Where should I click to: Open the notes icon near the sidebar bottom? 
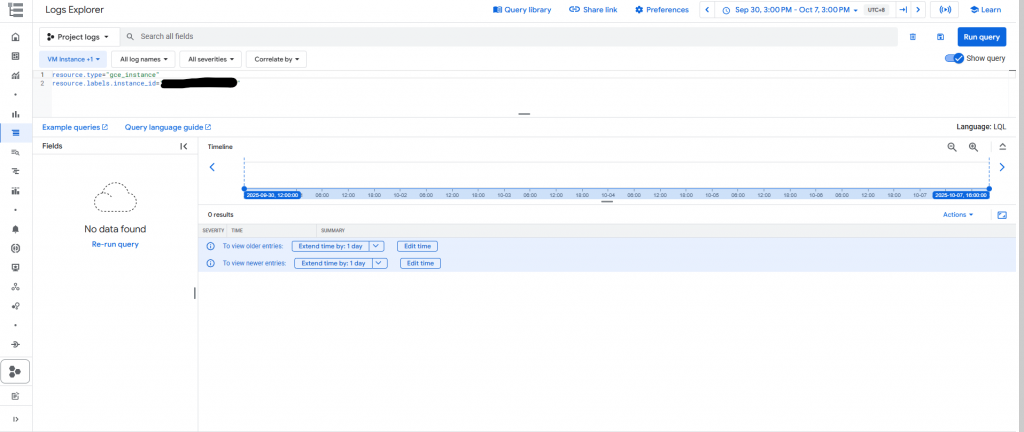[x=16, y=396]
